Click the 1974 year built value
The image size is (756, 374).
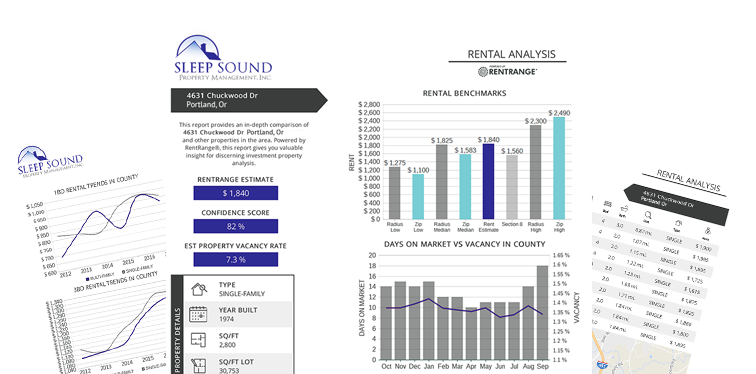(226, 319)
